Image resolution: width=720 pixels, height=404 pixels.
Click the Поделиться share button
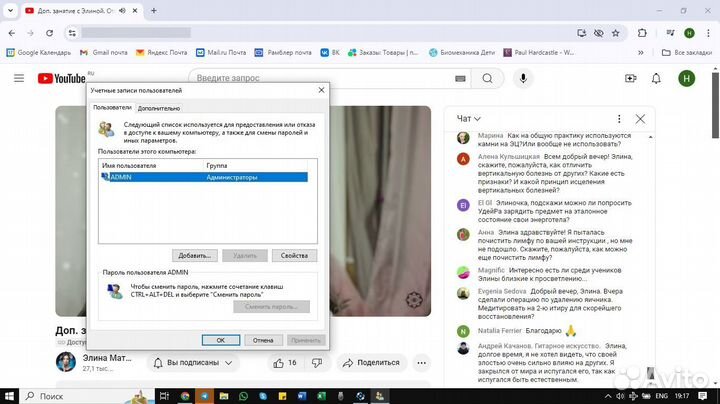click(x=371, y=363)
